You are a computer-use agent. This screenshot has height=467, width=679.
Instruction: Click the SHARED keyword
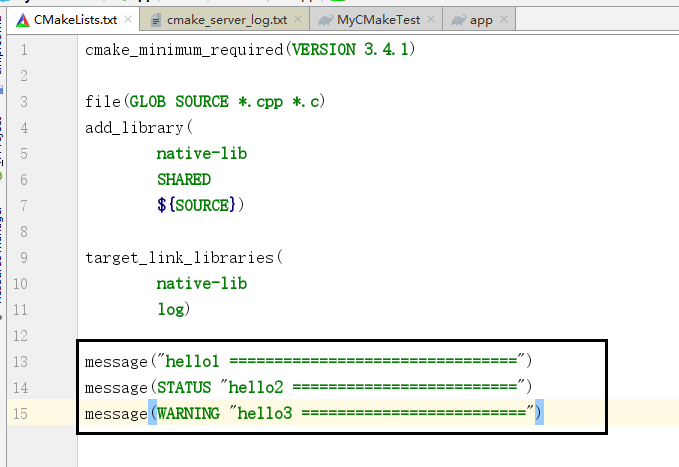184,180
